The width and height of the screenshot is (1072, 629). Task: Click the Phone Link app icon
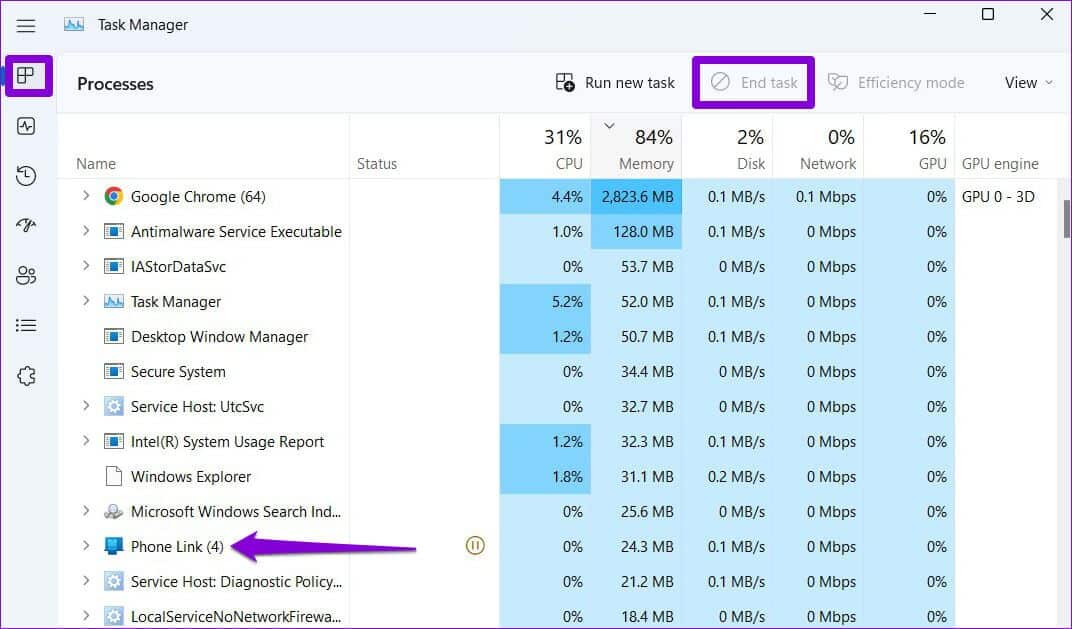113,546
